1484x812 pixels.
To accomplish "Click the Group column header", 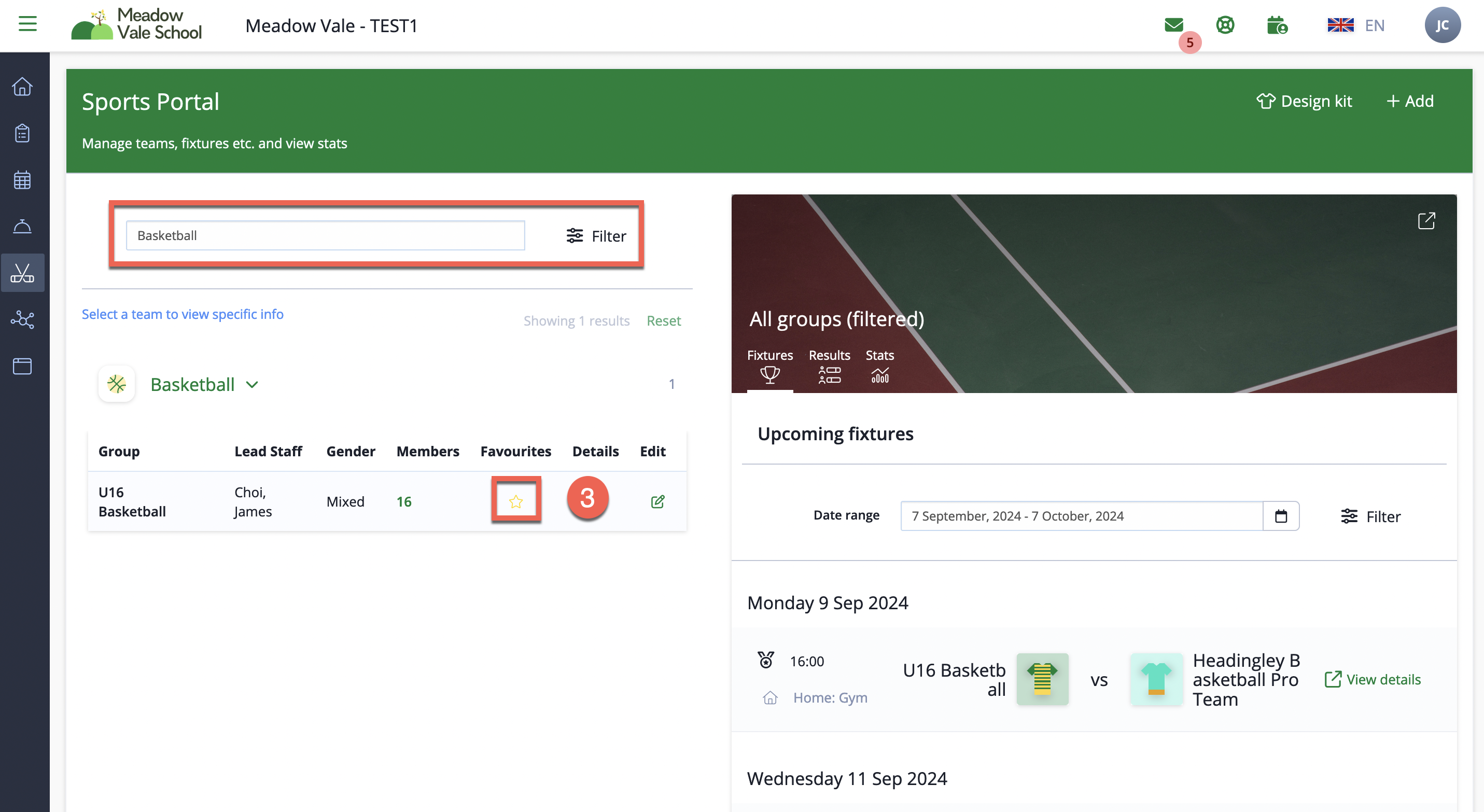I will [119, 452].
